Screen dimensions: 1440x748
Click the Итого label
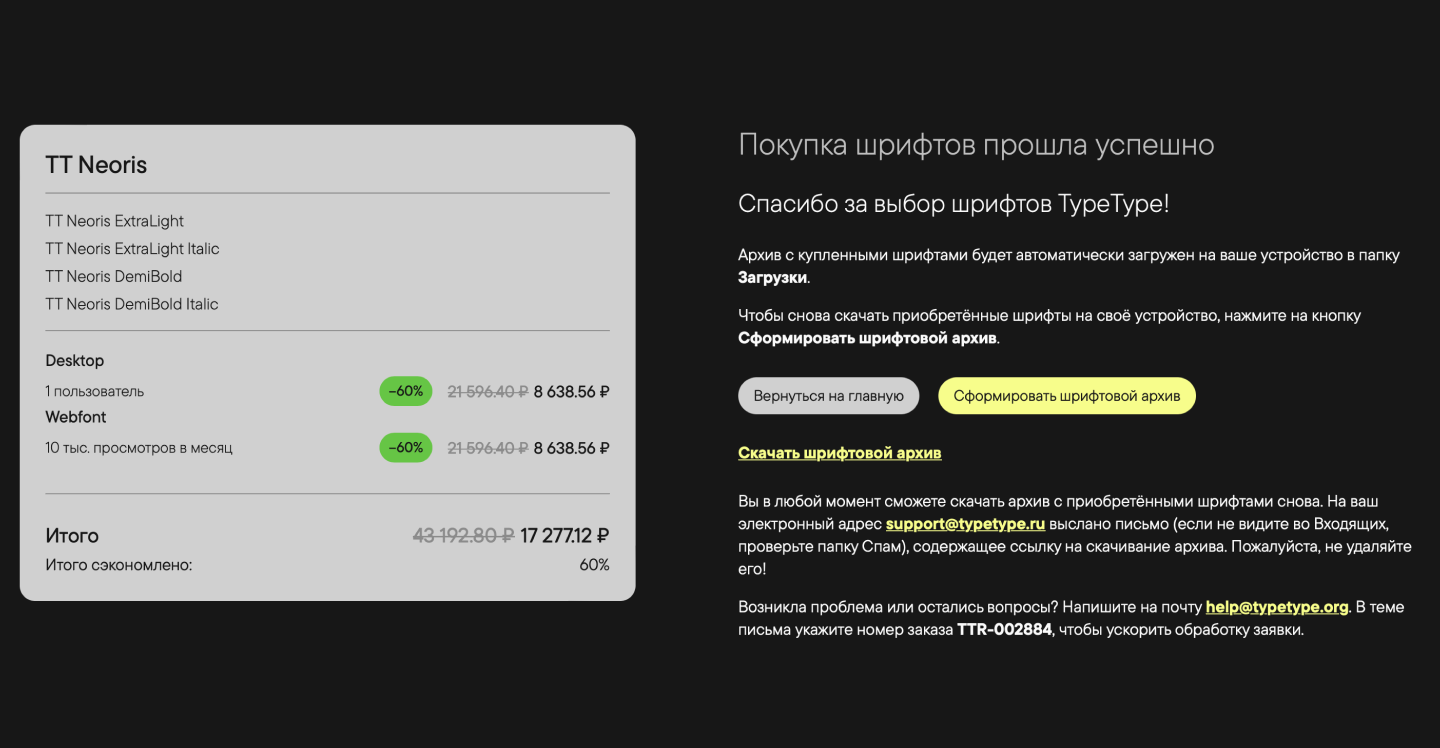pyautogui.click(x=72, y=536)
